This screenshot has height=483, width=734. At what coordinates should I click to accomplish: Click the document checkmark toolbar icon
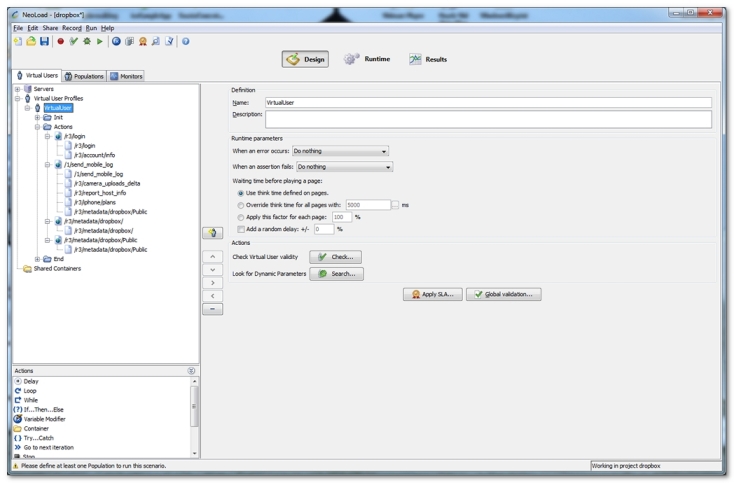click(169, 42)
